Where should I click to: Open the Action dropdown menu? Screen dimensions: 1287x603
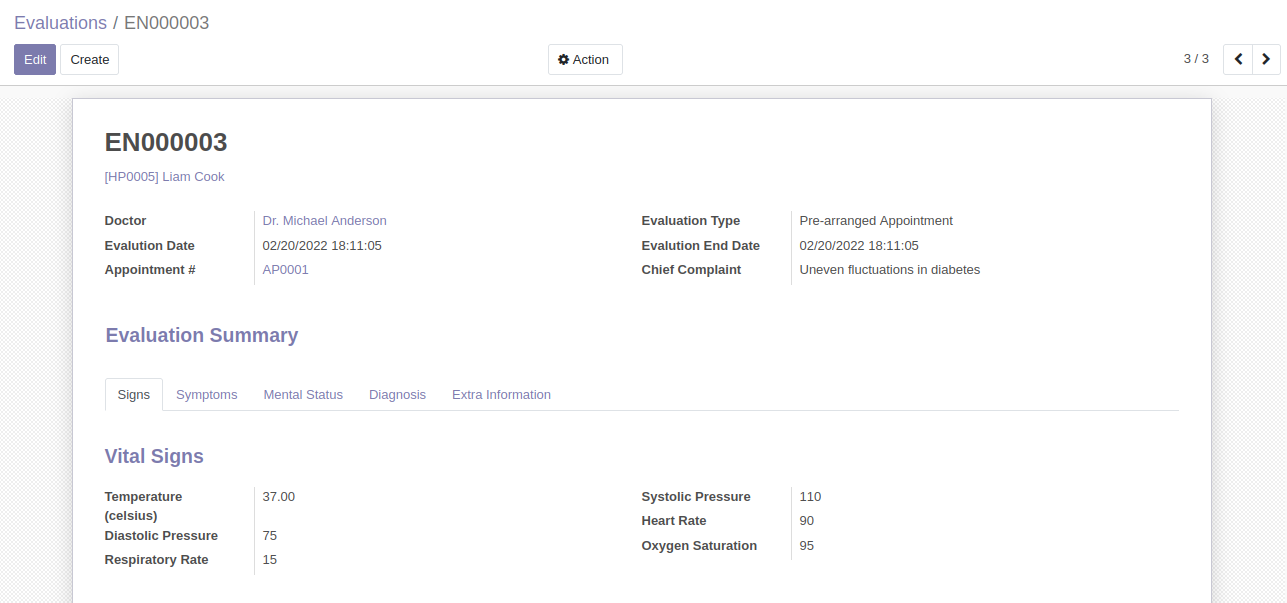coord(585,59)
